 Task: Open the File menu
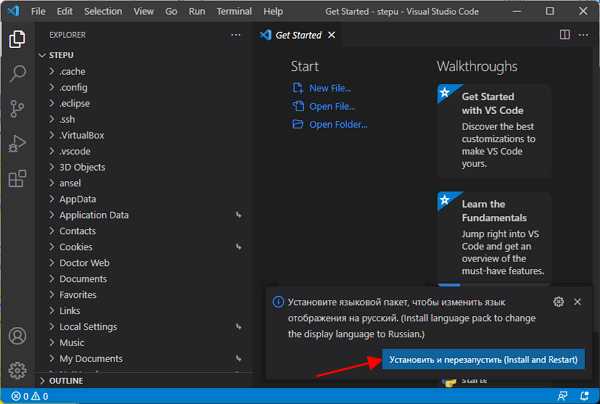(x=38, y=11)
